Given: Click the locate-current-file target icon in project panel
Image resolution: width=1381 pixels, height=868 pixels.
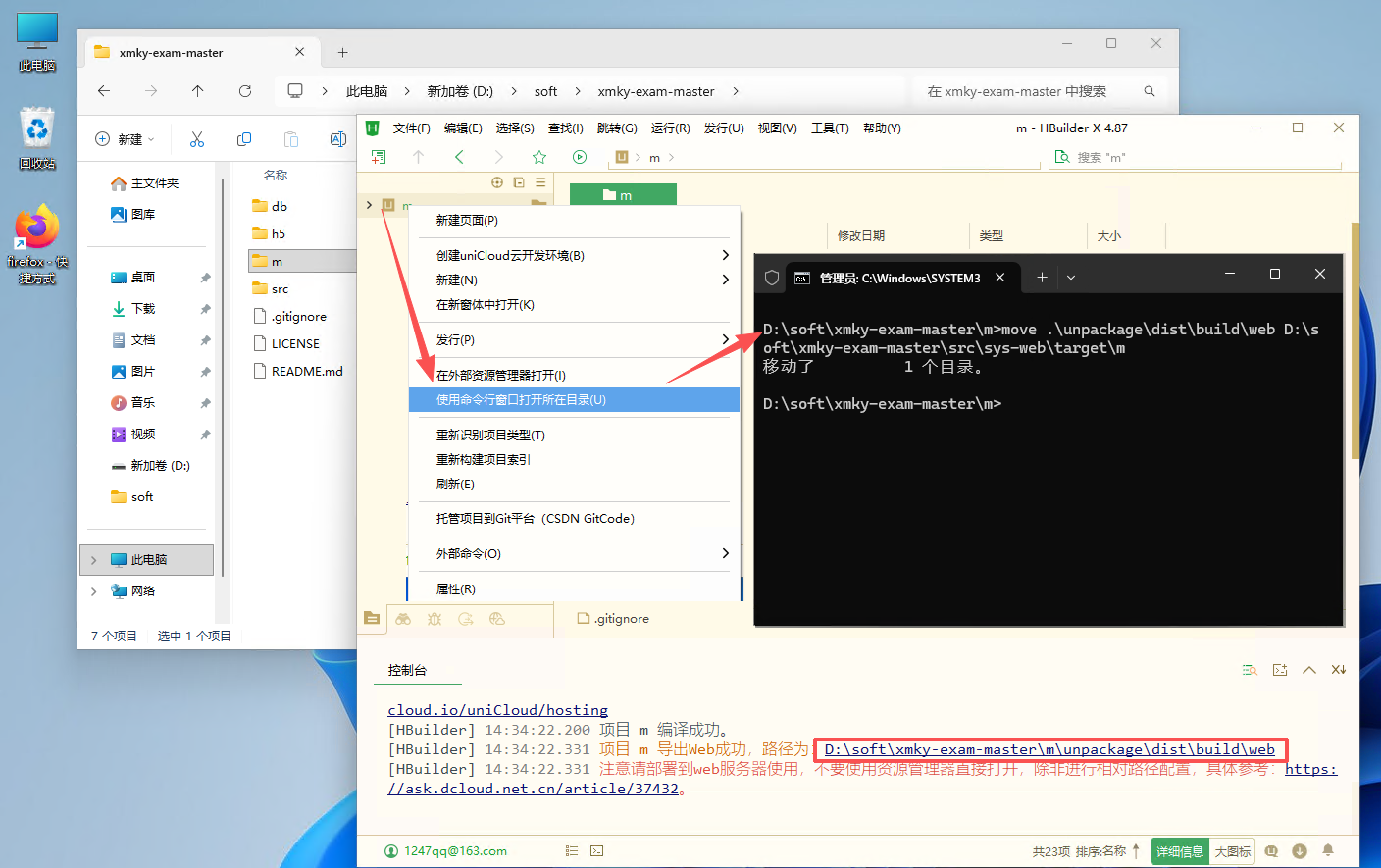Looking at the screenshot, I should (497, 182).
